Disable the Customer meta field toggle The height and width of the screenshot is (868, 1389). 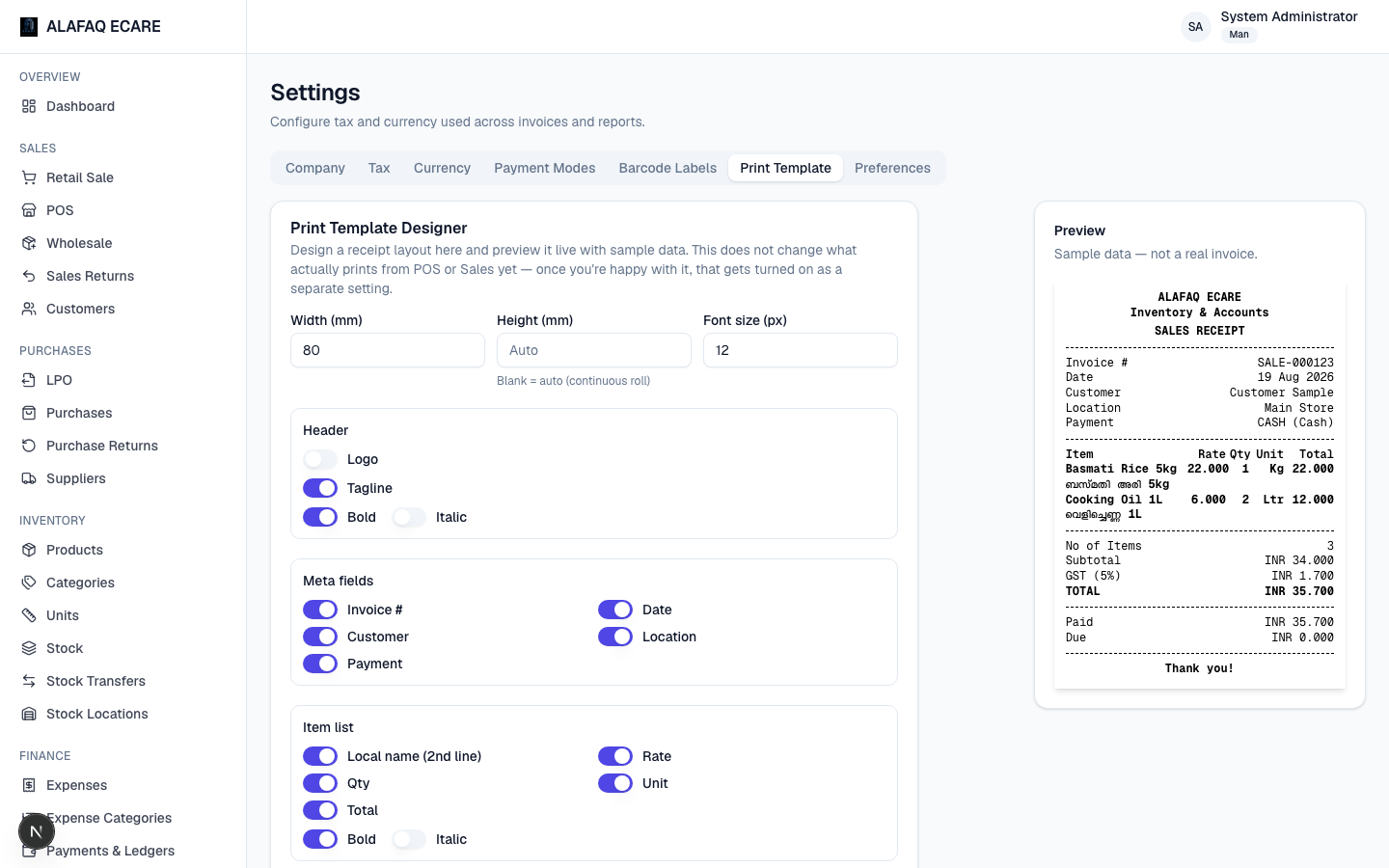tap(320, 637)
